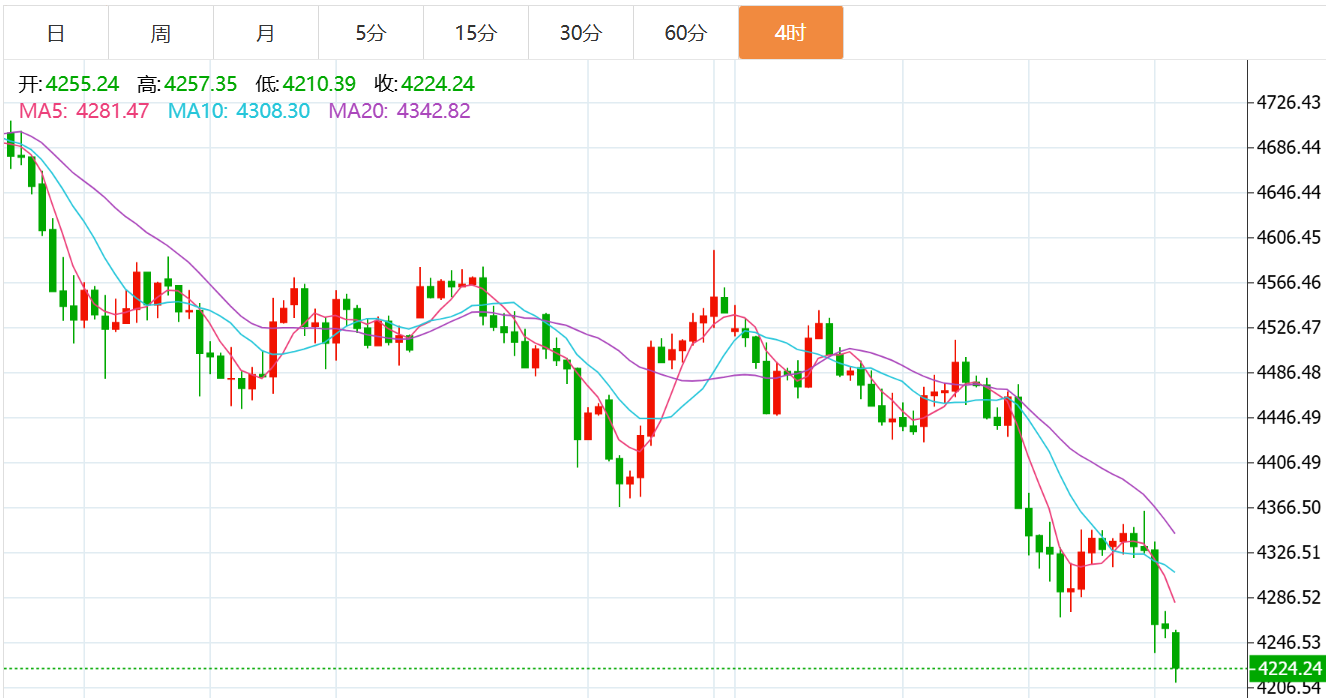1326x698 pixels.
Task: Click the open price value 4255.24
Action: tap(82, 84)
